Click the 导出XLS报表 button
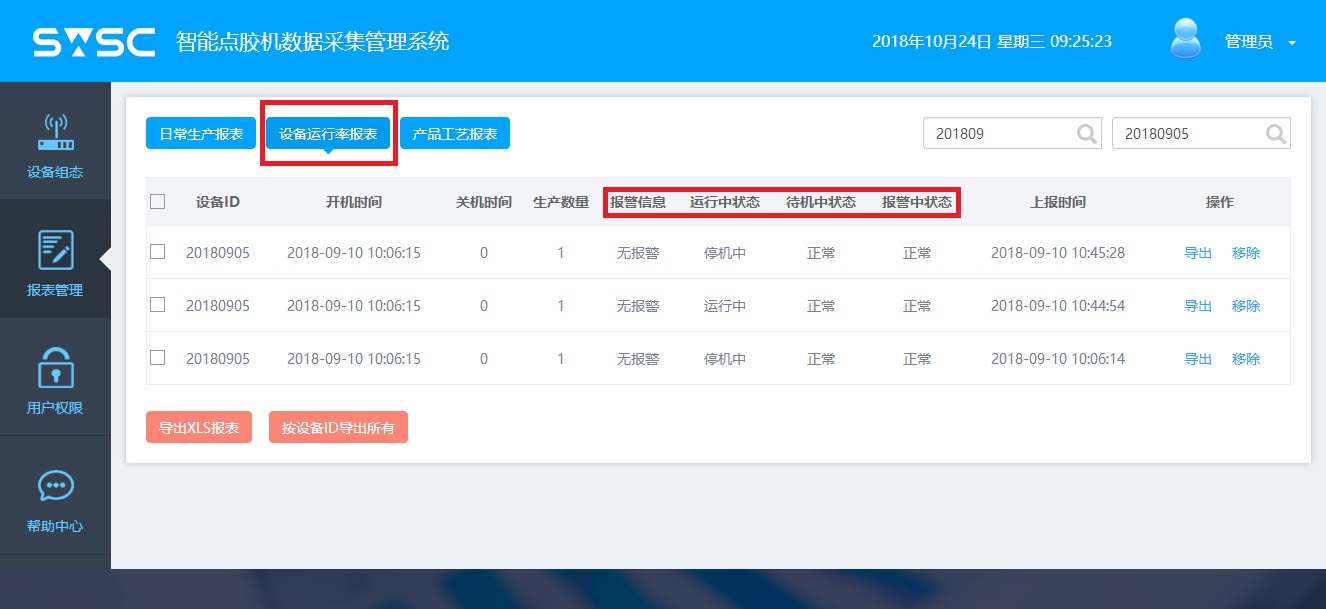Viewport: 1326px width, 609px height. 199,427
